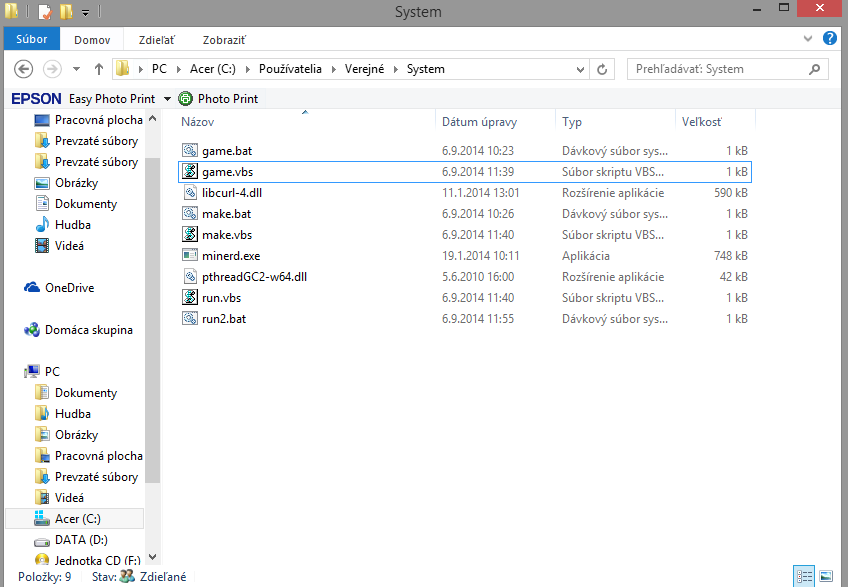
Task: Open the EPSON Easy Photo Print dropdown arrow
Action: pos(167,99)
